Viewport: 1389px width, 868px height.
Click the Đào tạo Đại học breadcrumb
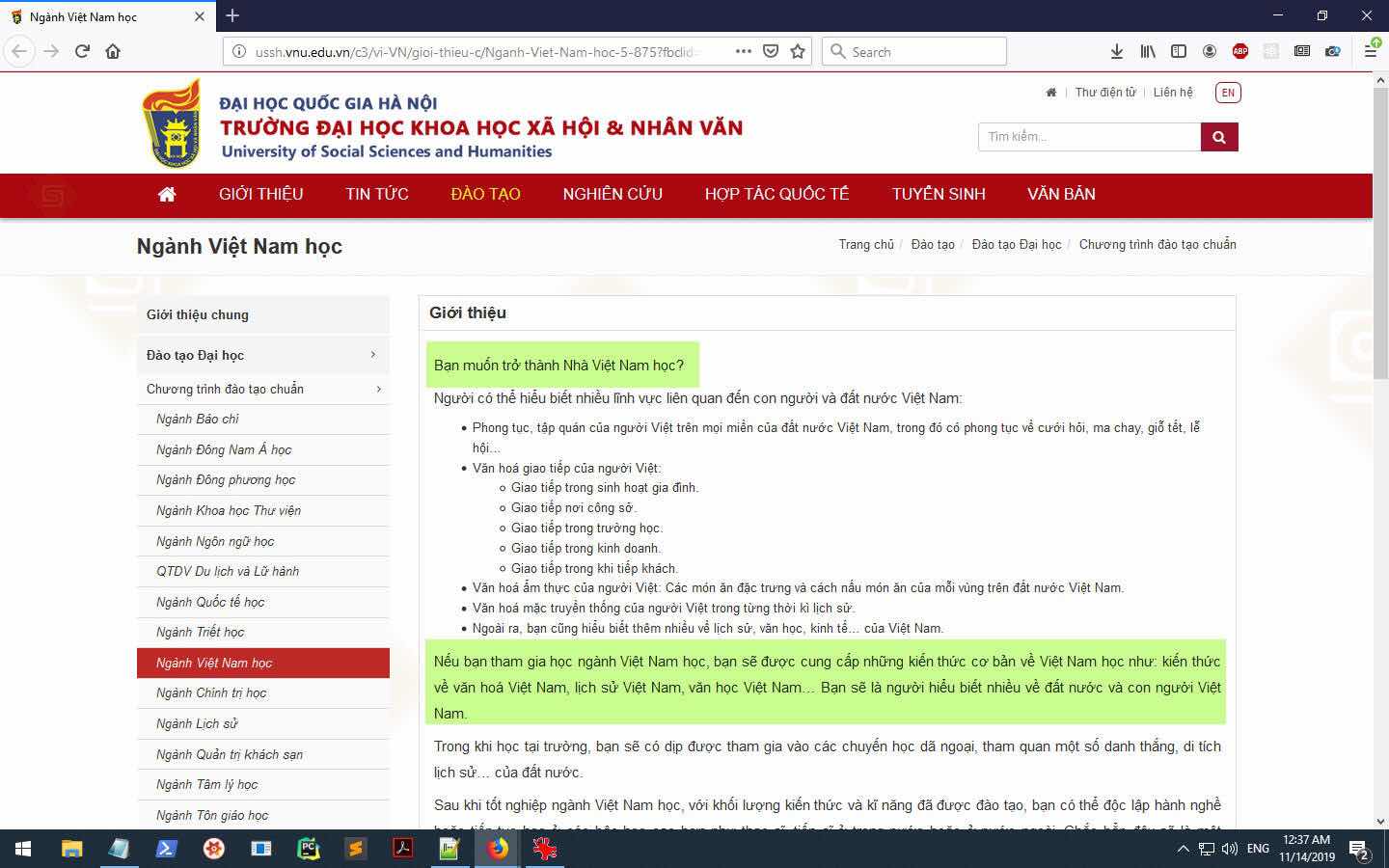pyautogui.click(x=1017, y=245)
